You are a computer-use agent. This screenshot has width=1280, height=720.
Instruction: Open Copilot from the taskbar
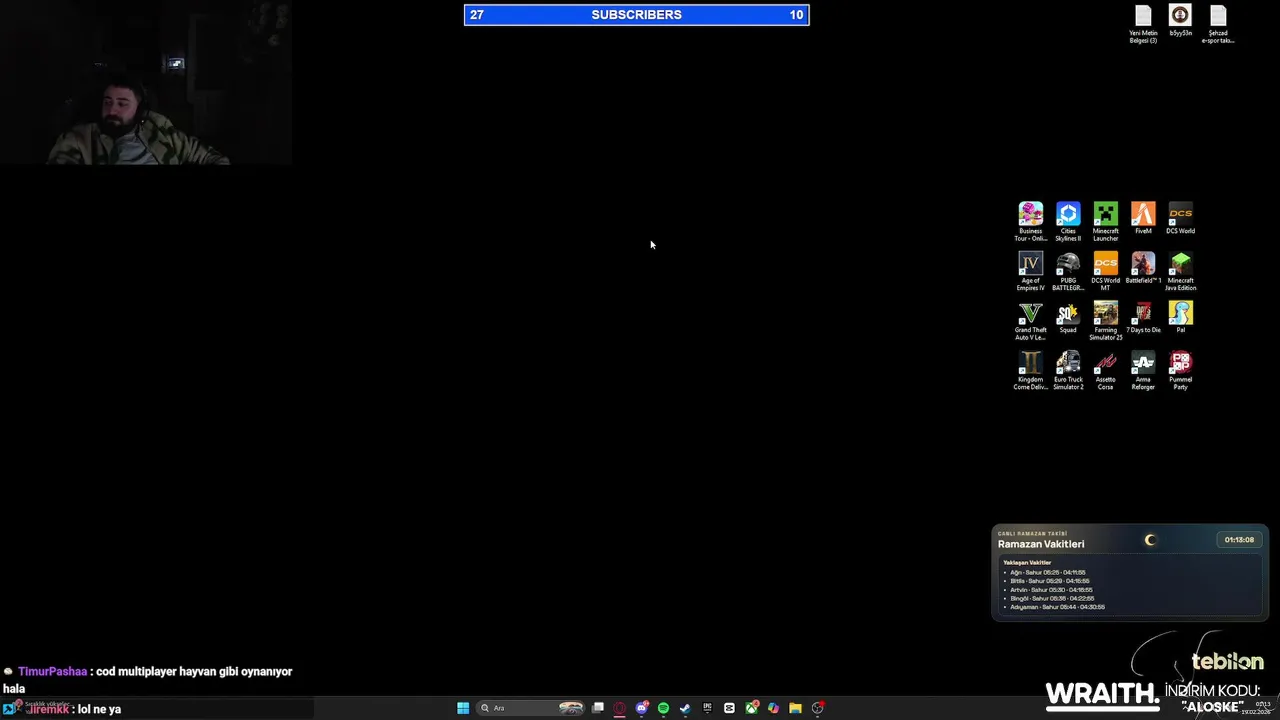pos(773,708)
